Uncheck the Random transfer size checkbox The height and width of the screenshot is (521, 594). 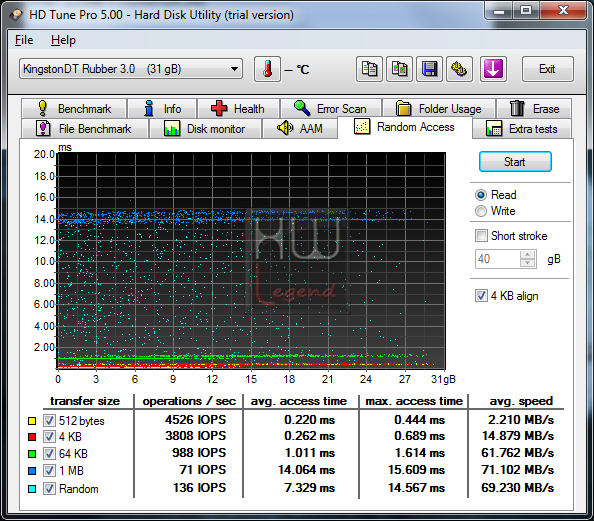(x=49, y=488)
